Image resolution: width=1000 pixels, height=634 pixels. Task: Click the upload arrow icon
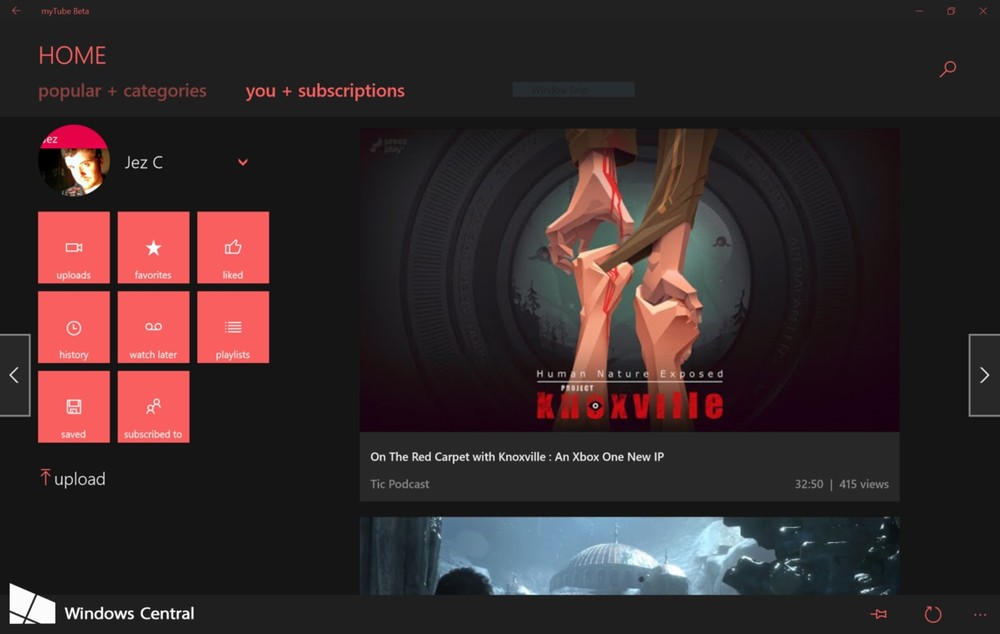pos(45,477)
